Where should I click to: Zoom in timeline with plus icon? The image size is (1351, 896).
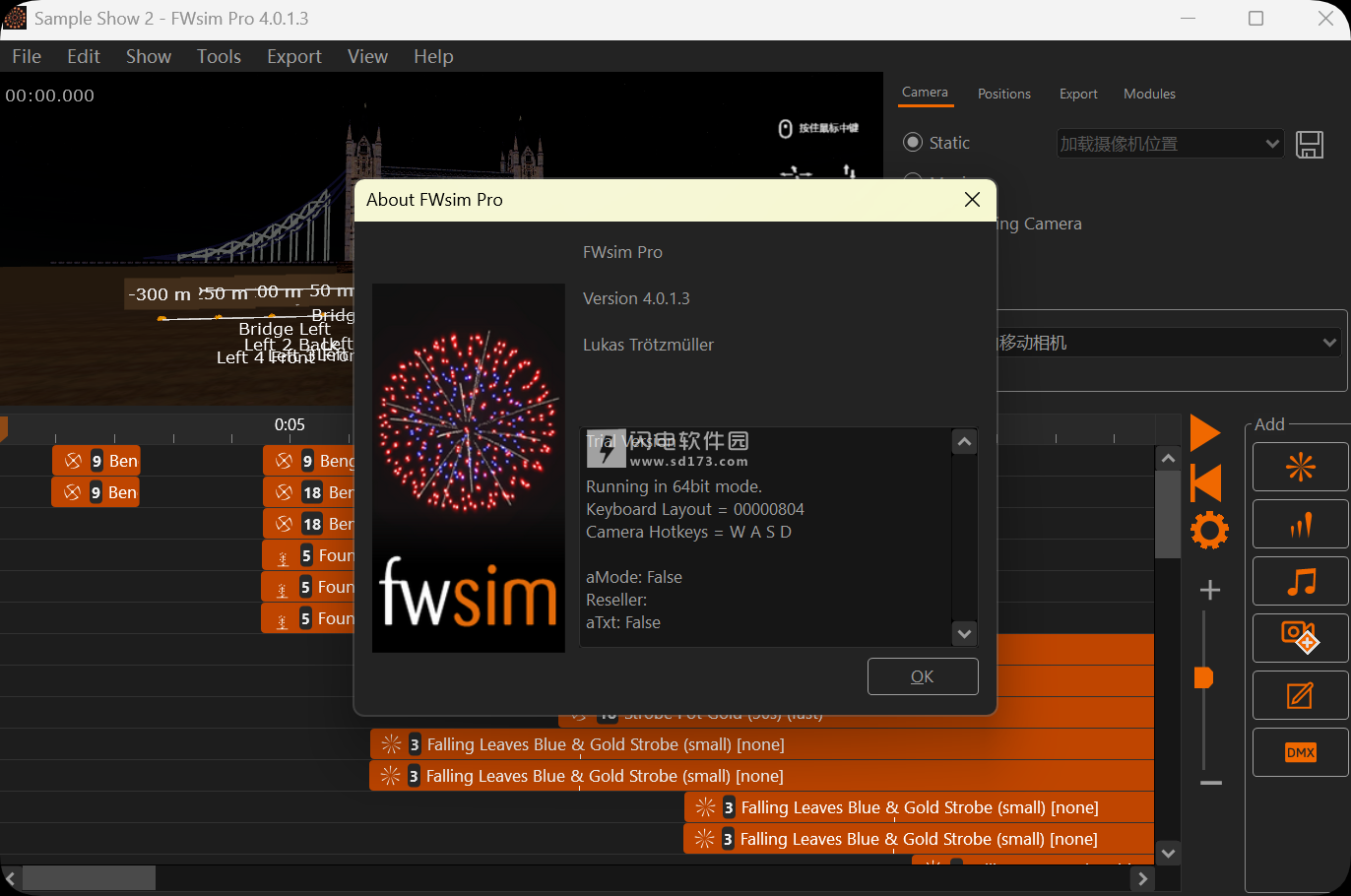(1210, 590)
